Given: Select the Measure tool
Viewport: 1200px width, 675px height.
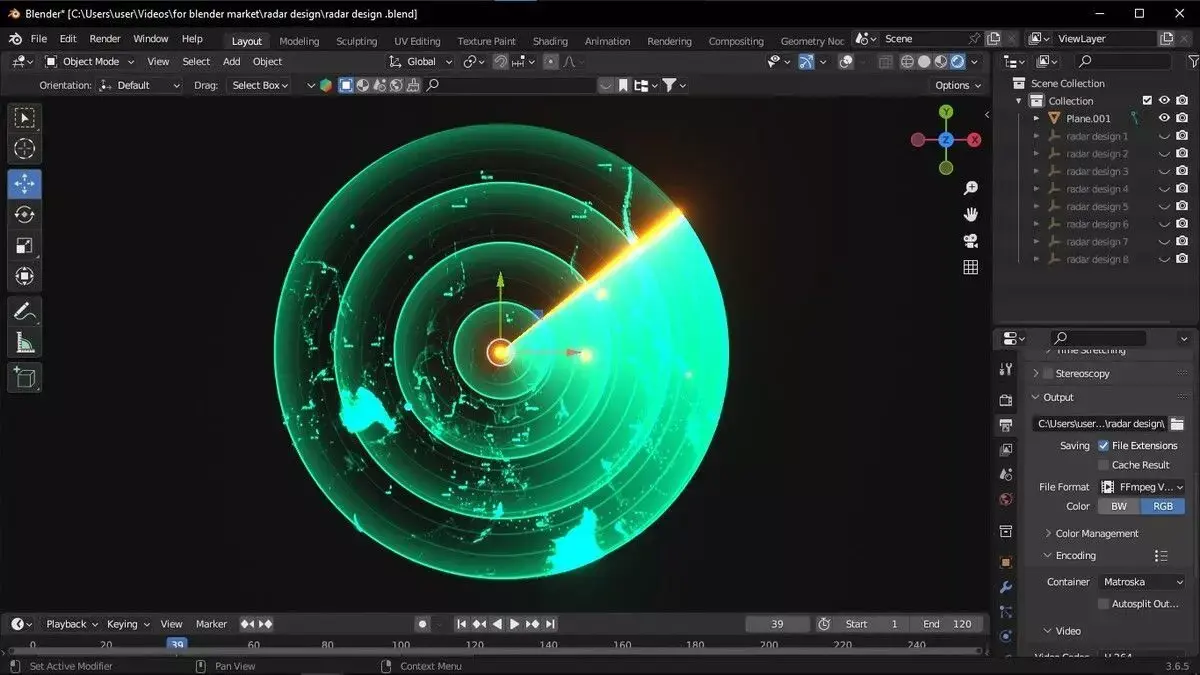Looking at the screenshot, I should (25, 343).
